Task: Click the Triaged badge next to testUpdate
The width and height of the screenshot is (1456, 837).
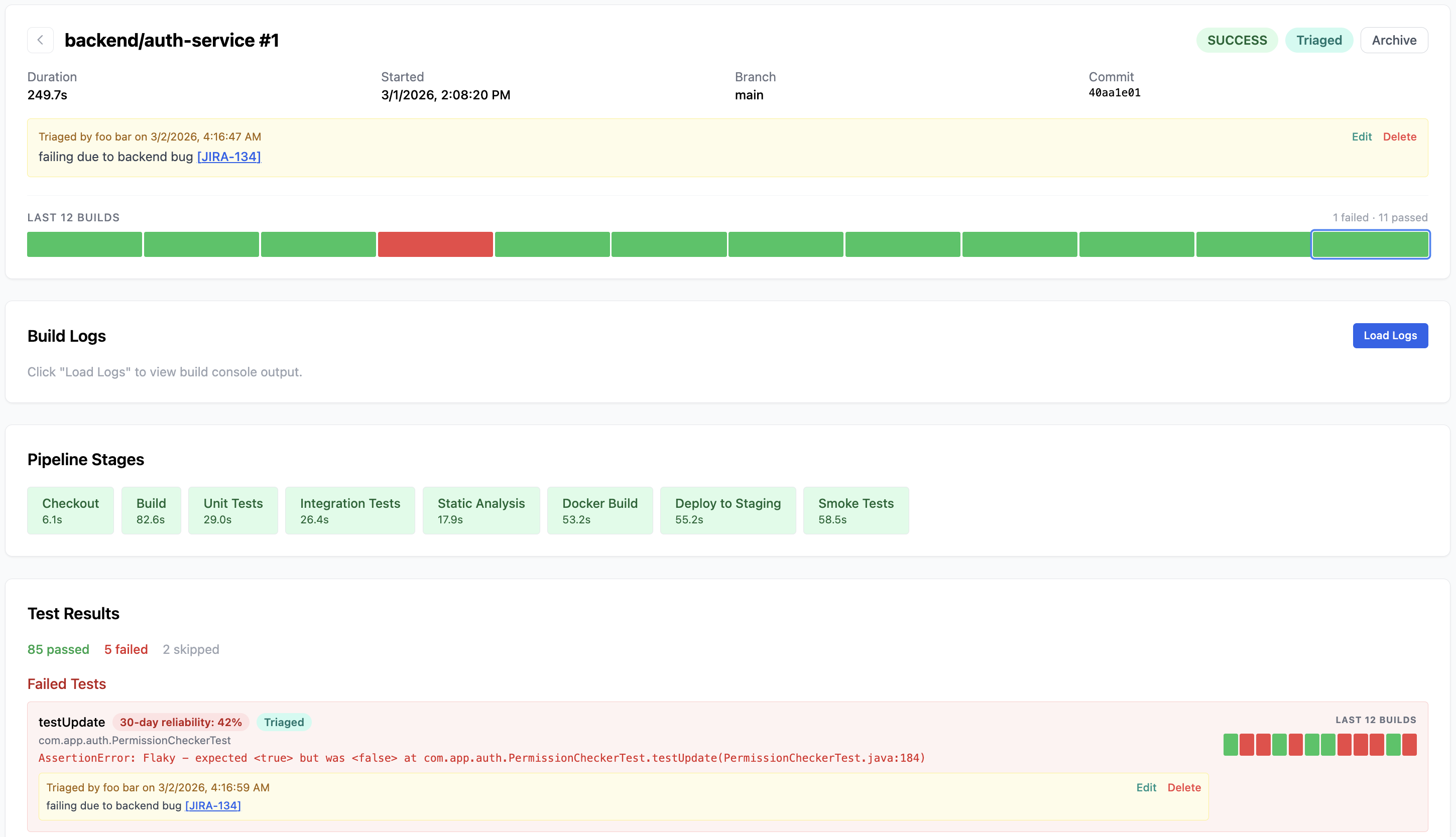Action: [284, 722]
